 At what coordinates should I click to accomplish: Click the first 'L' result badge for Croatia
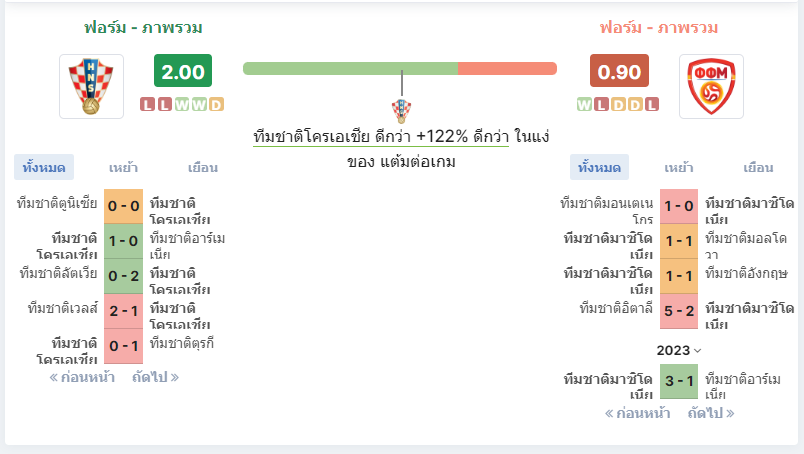148,104
